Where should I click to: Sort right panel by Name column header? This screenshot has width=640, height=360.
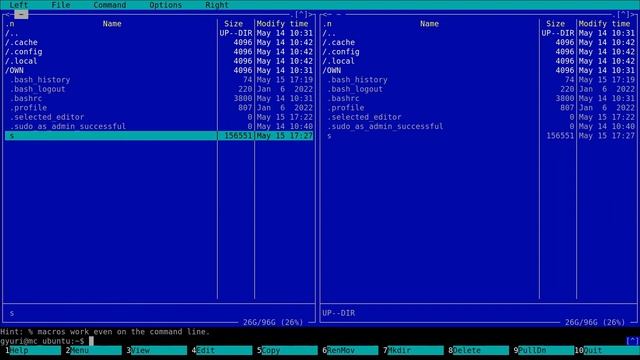pos(429,24)
